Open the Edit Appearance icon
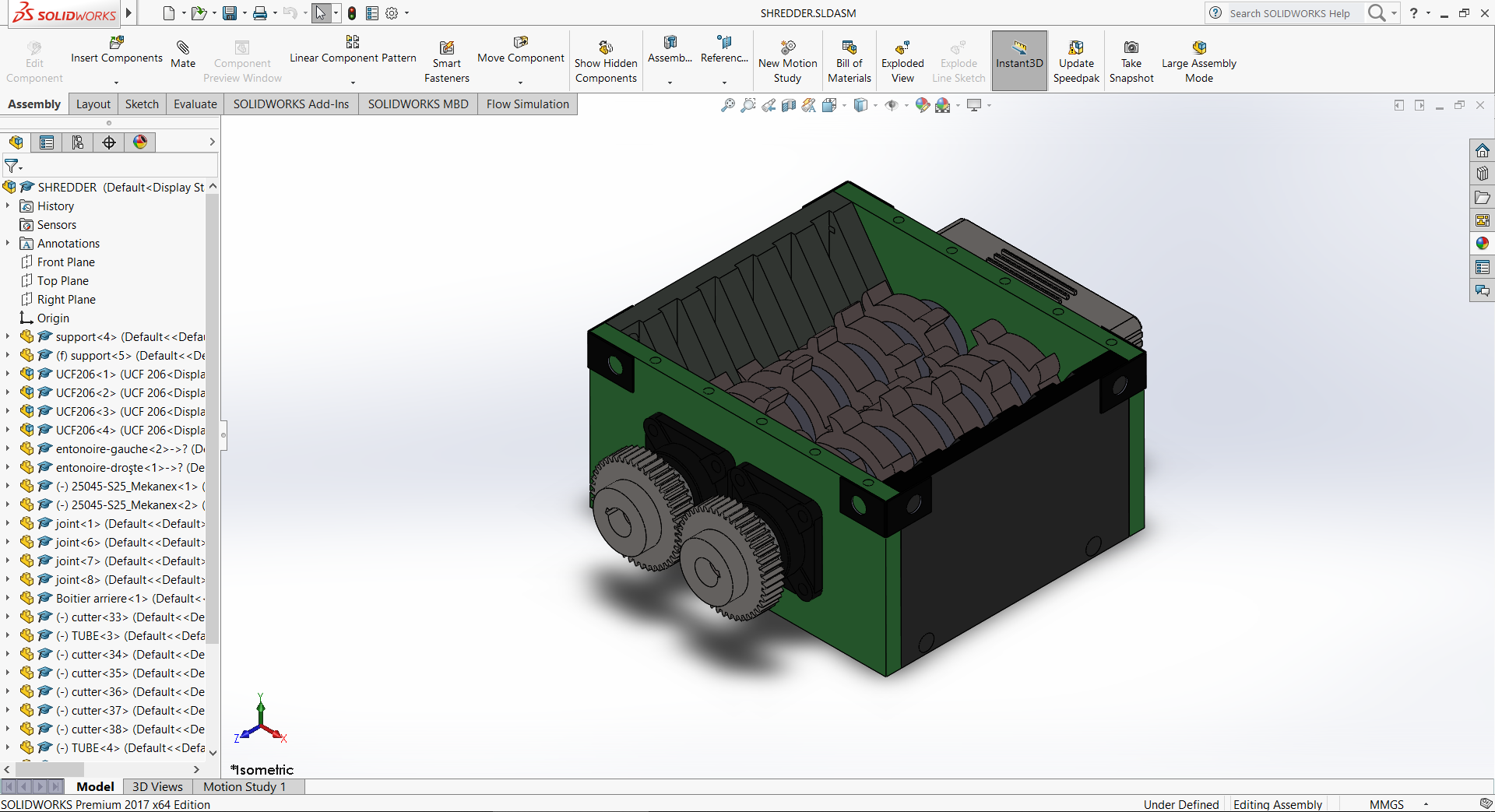 pyautogui.click(x=923, y=105)
